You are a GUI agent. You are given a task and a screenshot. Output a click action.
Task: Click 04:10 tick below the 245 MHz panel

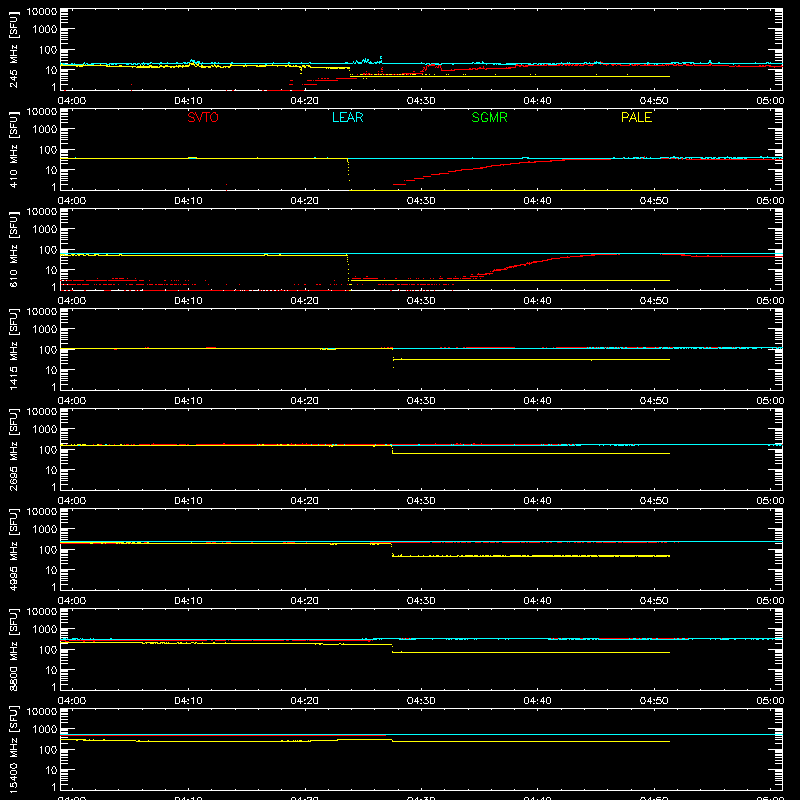click(x=188, y=101)
